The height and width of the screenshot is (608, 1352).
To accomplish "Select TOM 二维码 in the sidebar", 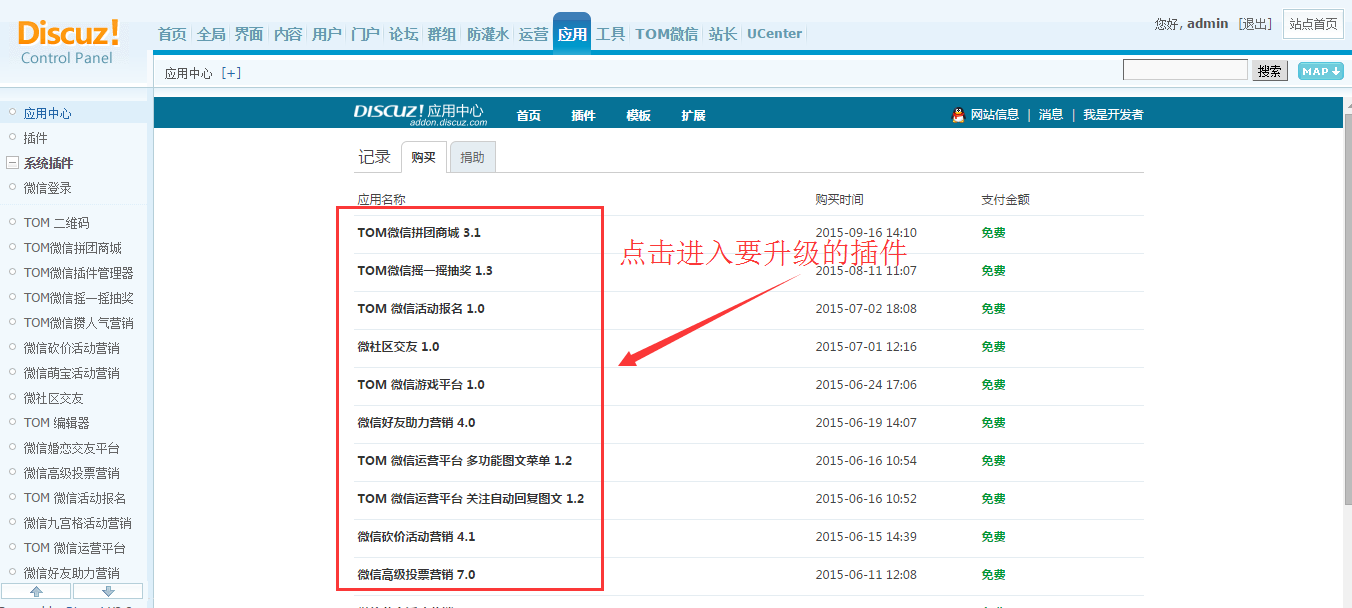I will [x=56, y=223].
